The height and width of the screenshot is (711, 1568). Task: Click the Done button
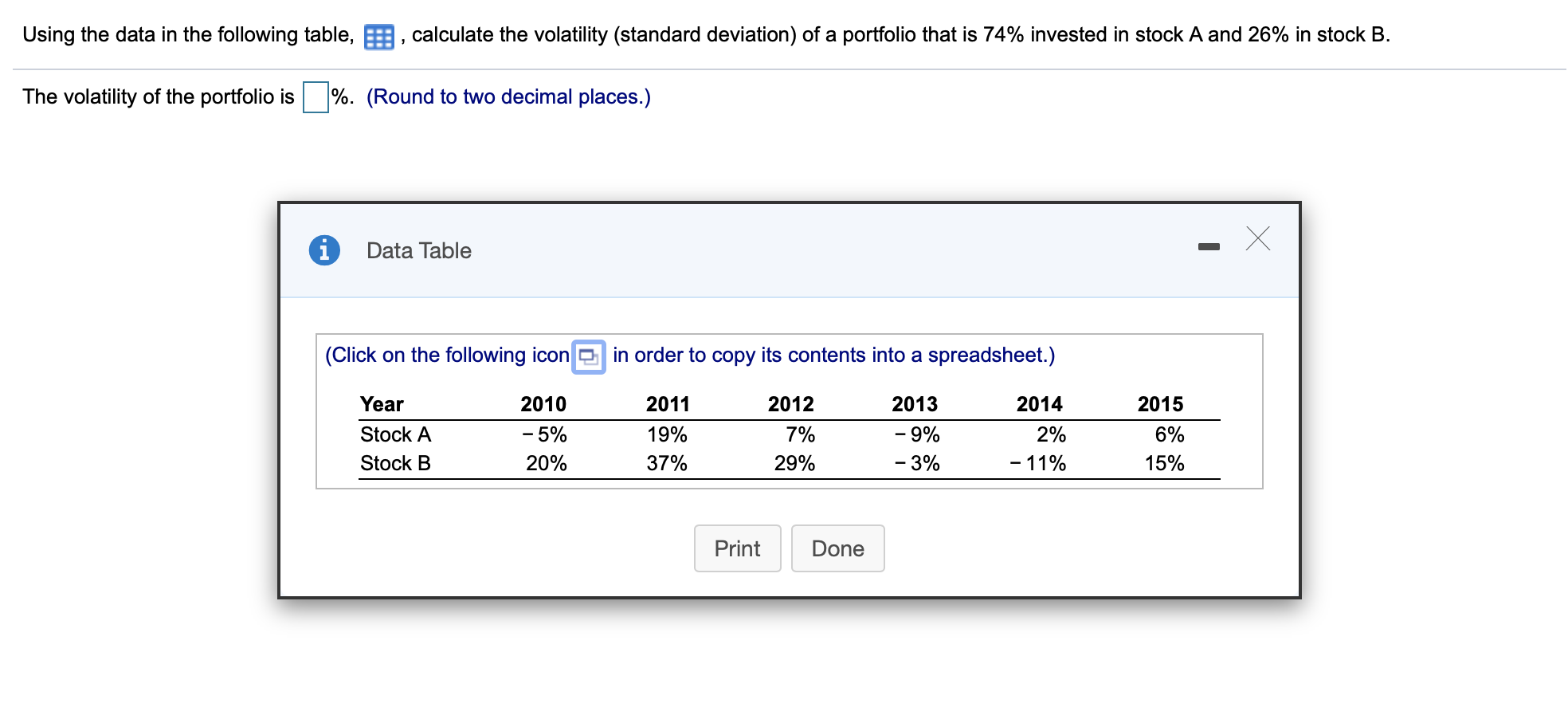(837, 548)
